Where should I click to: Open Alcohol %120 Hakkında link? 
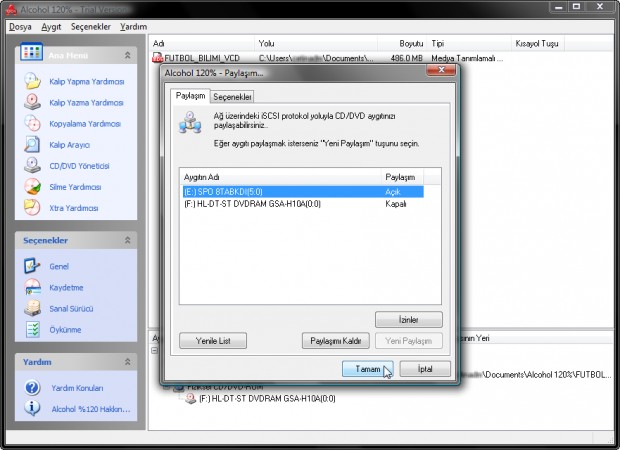tap(91, 409)
